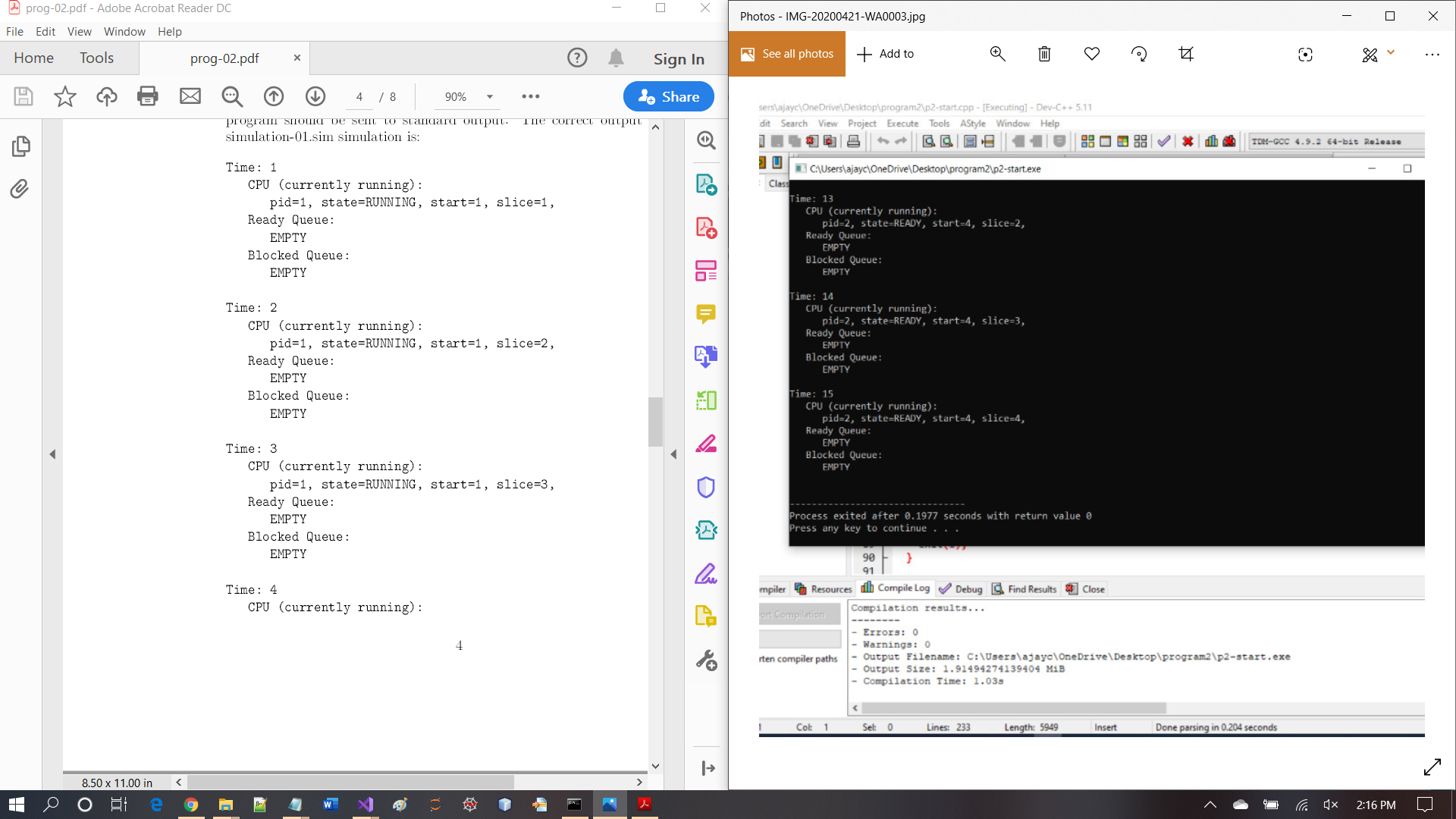The height and width of the screenshot is (819, 1456).
Task: Send the file by email envelope icon
Action: pyautogui.click(x=190, y=96)
